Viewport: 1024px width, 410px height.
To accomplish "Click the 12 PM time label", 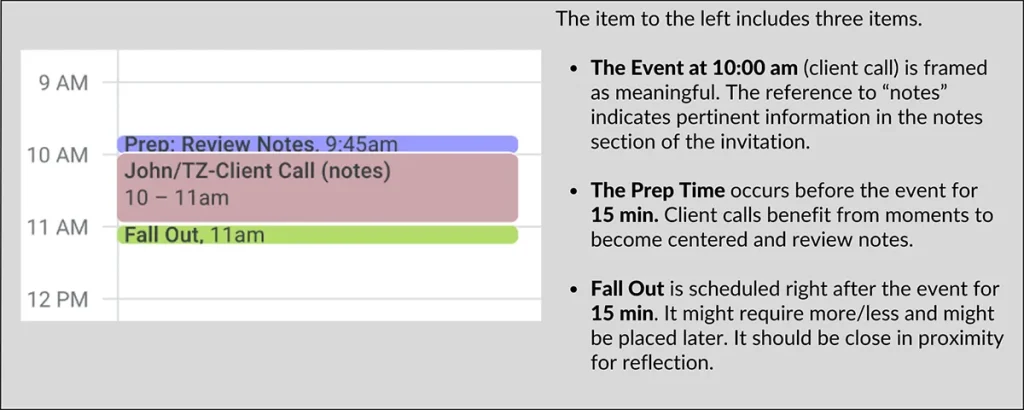I will tap(57, 300).
